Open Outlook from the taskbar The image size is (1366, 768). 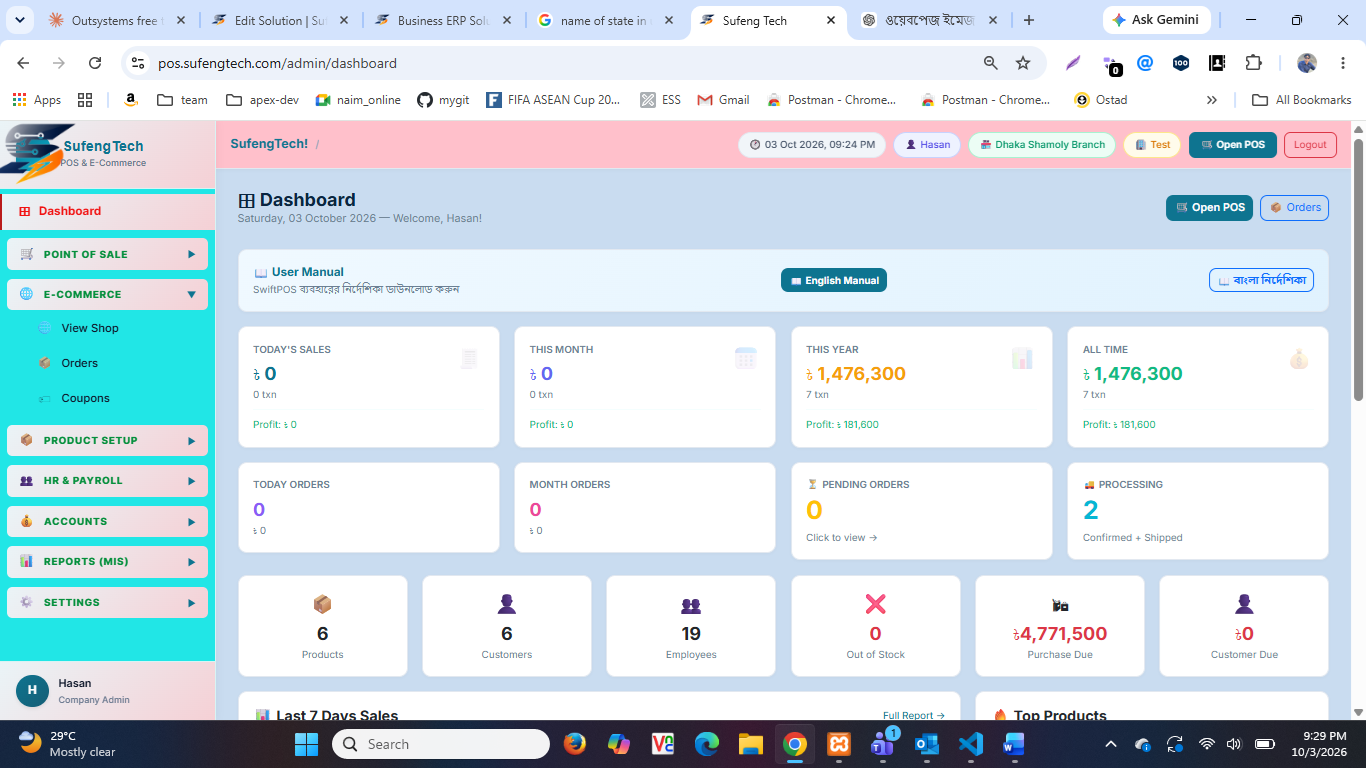(926, 744)
